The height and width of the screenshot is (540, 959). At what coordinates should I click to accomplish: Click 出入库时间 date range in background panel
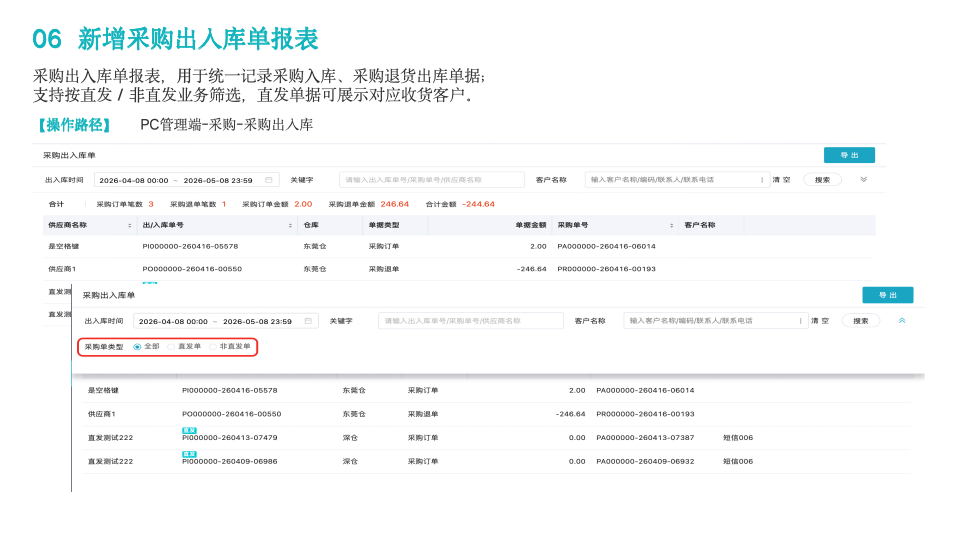tap(187, 180)
